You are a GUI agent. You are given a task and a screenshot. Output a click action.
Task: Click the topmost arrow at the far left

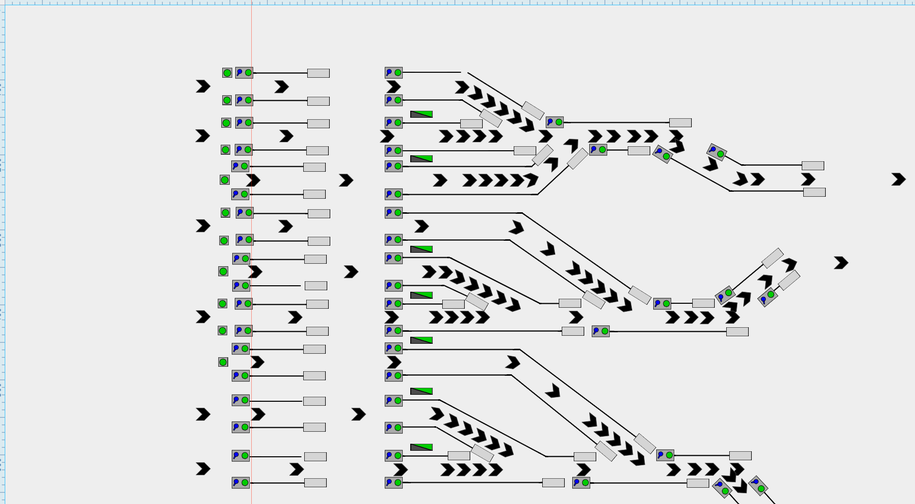203,87
